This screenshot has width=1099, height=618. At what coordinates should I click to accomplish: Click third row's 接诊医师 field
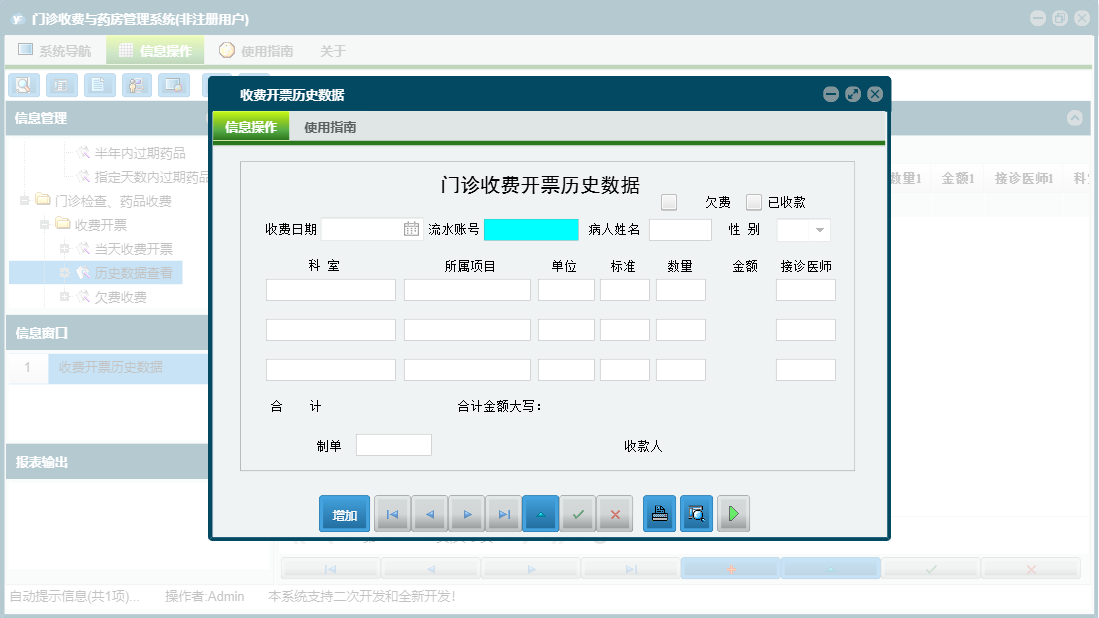click(x=806, y=370)
